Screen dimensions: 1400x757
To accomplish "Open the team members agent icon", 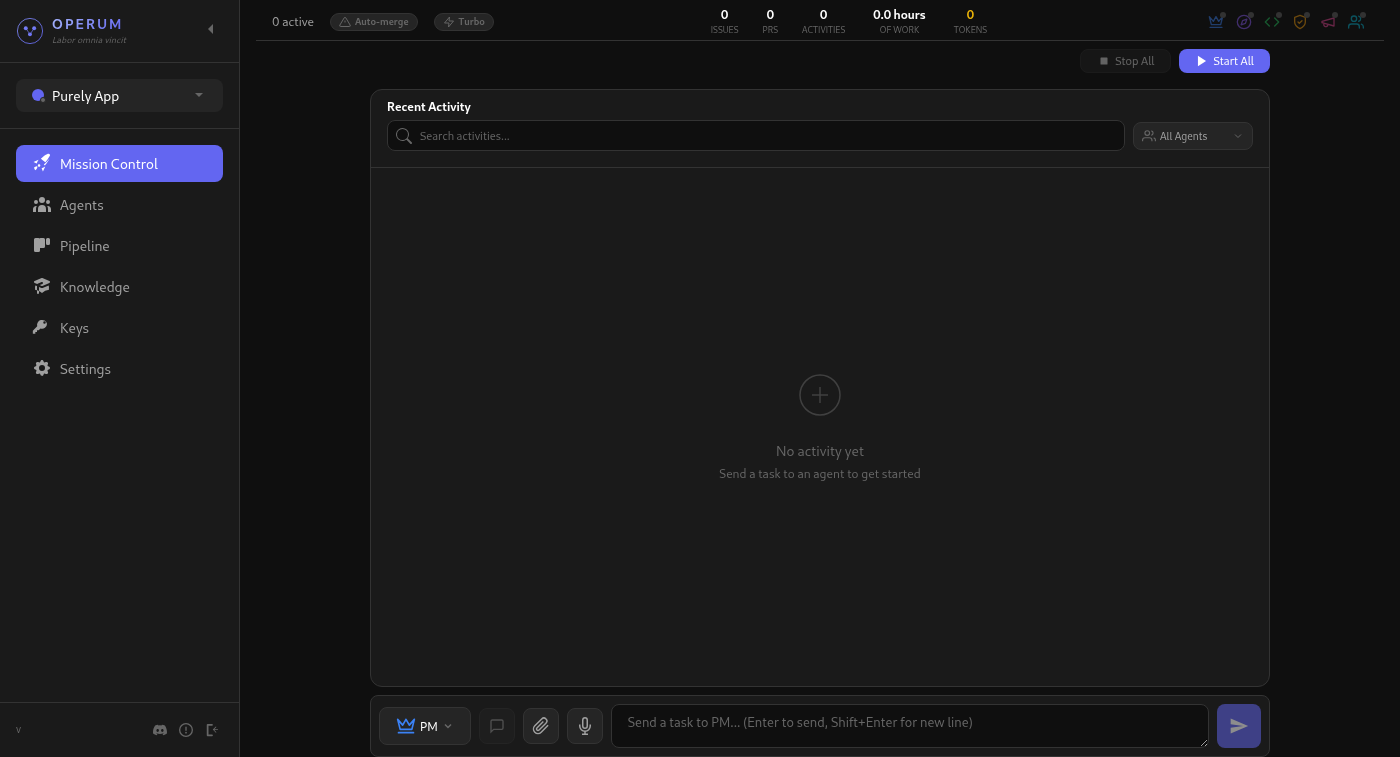I will tap(1356, 20).
